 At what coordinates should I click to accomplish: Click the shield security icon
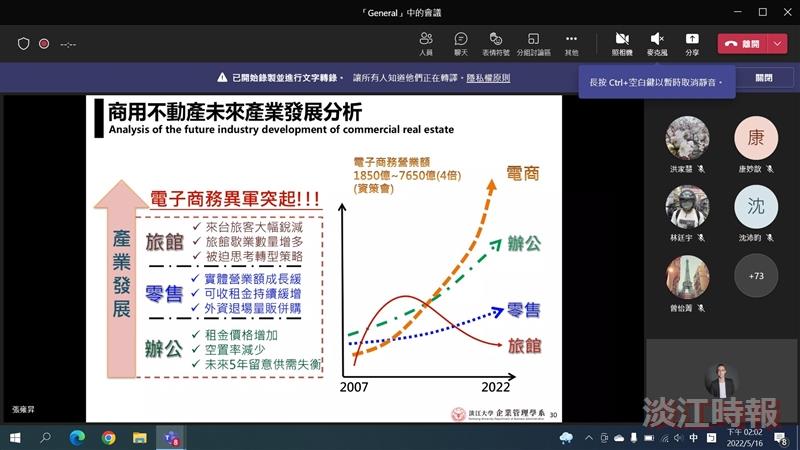(23, 44)
